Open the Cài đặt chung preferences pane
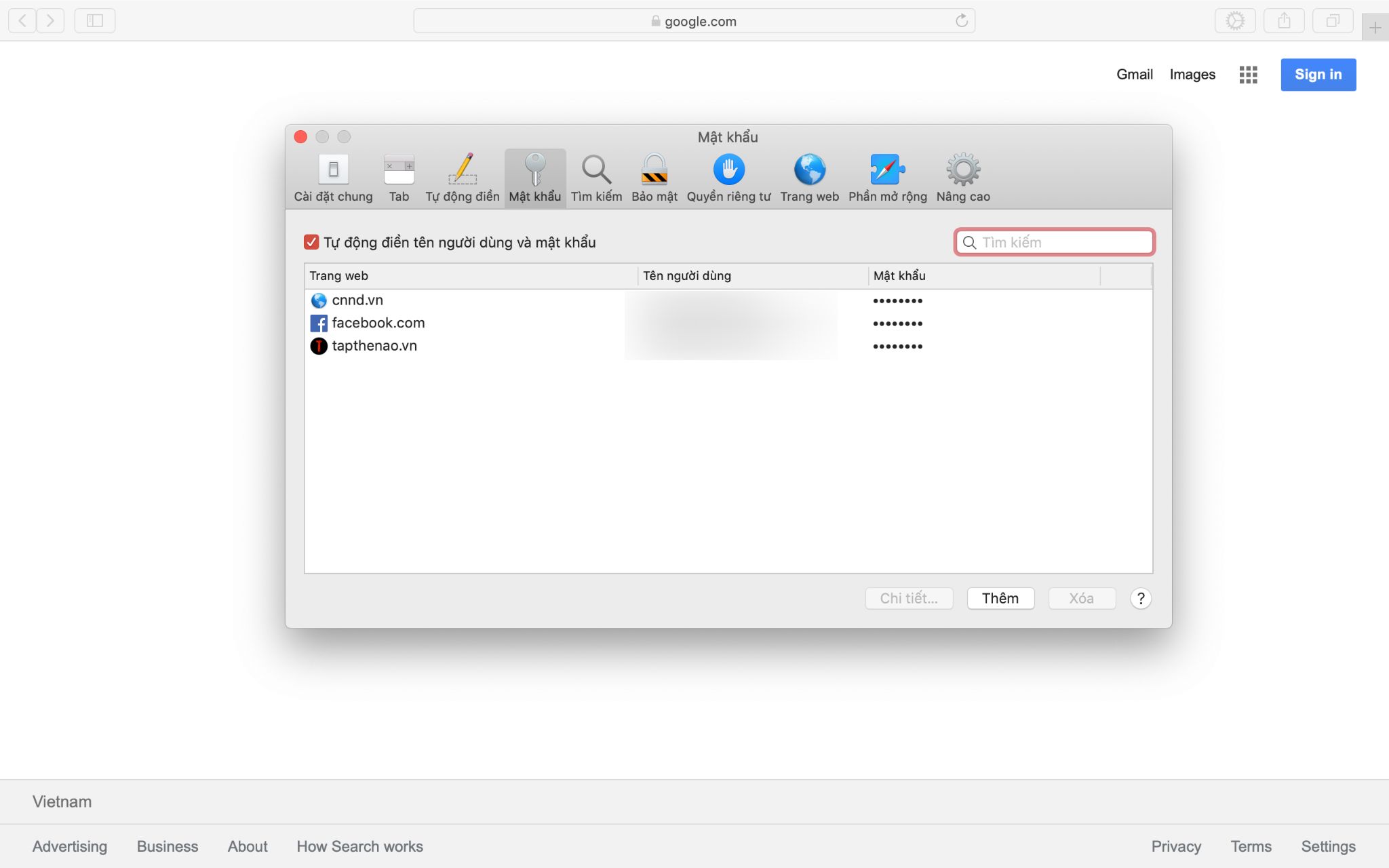The image size is (1389, 868). click(333, 178)
